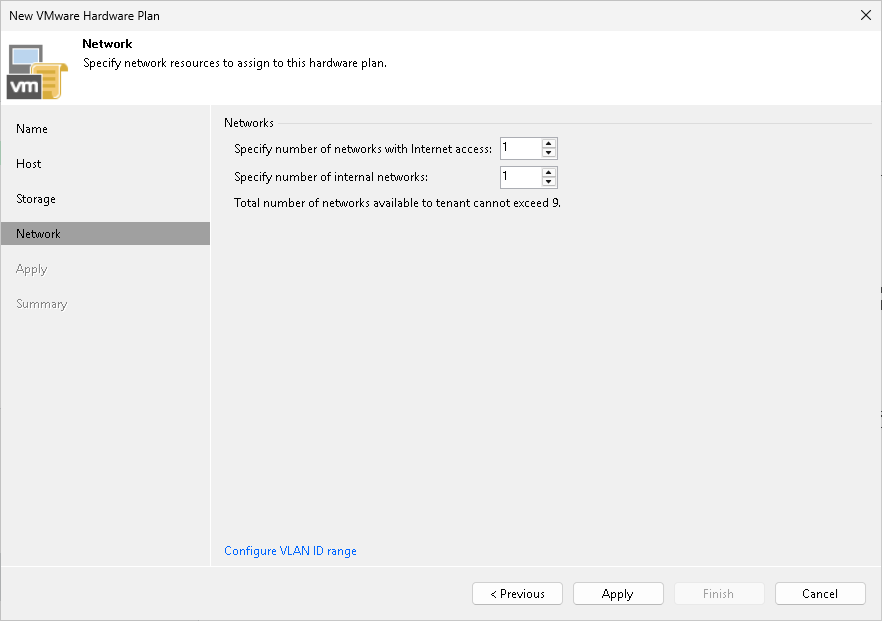Click the Cancel button
The height and width of the screenshot is (621, 882).
click(820, 593)
